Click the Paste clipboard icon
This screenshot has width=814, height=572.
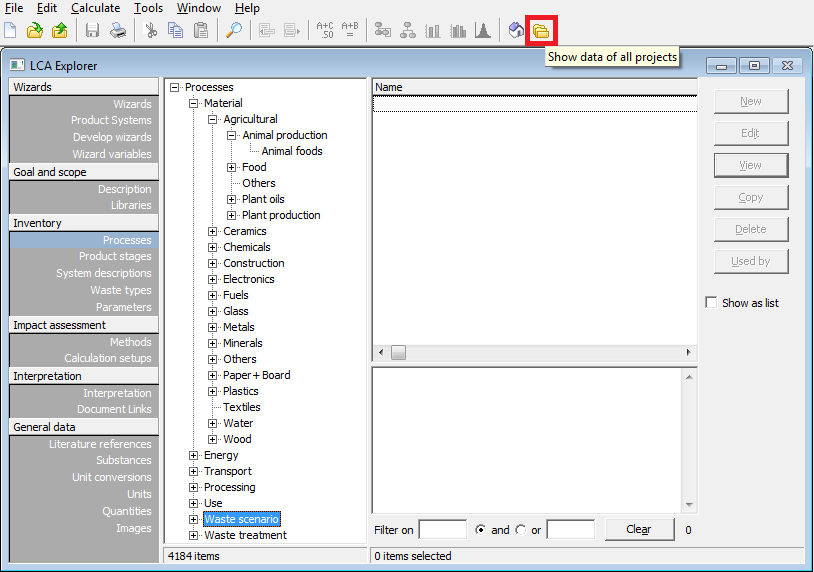coord(200,31)
